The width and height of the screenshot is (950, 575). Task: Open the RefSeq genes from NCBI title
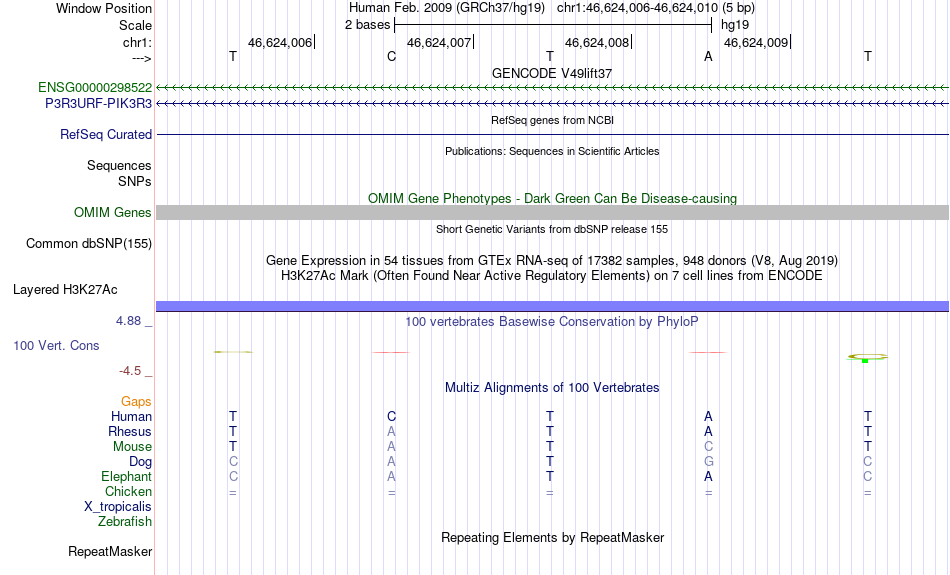tap(553, 120)
